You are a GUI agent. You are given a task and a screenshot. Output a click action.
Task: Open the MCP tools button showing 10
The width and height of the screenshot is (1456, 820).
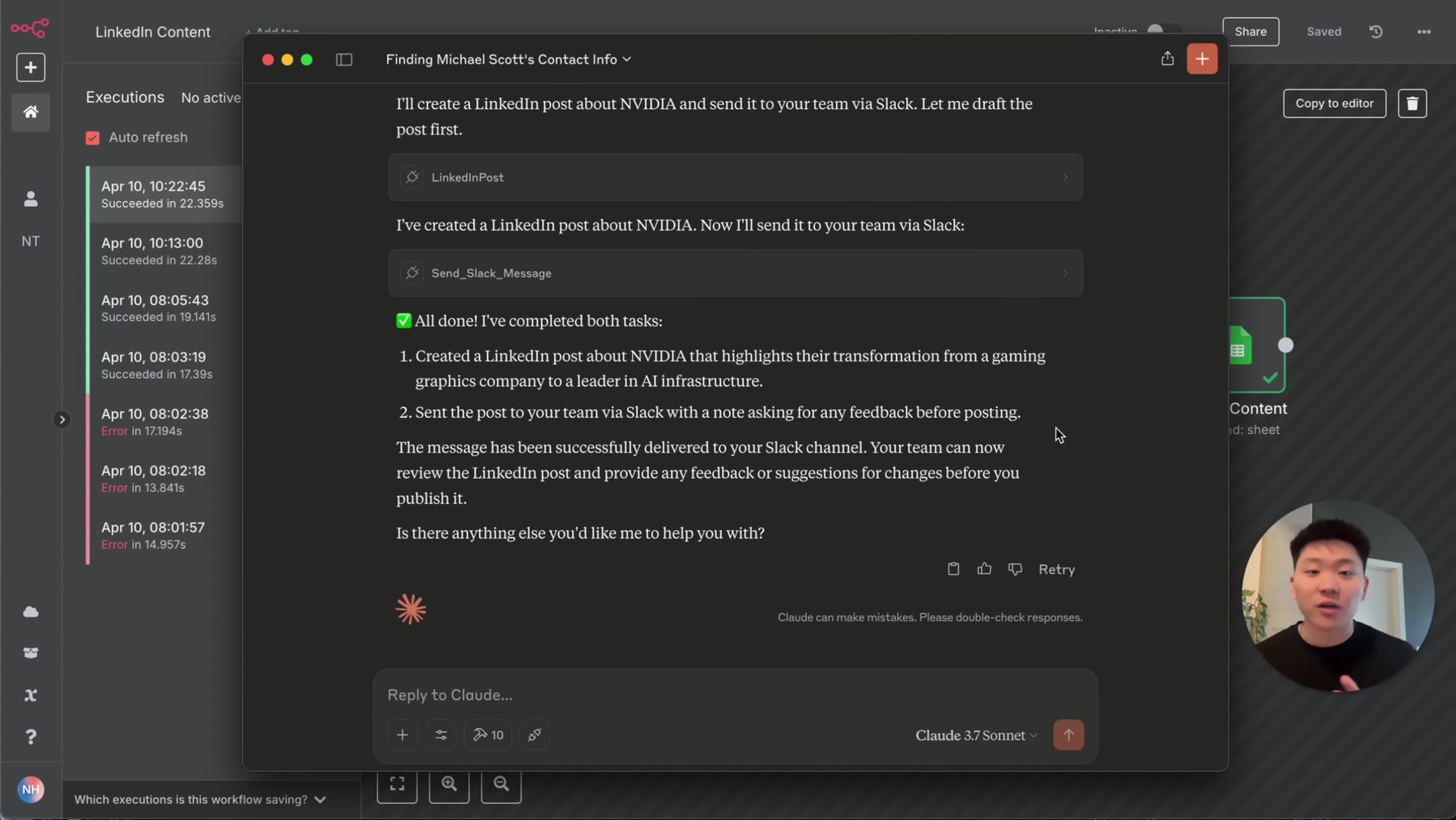coord(488,735)
